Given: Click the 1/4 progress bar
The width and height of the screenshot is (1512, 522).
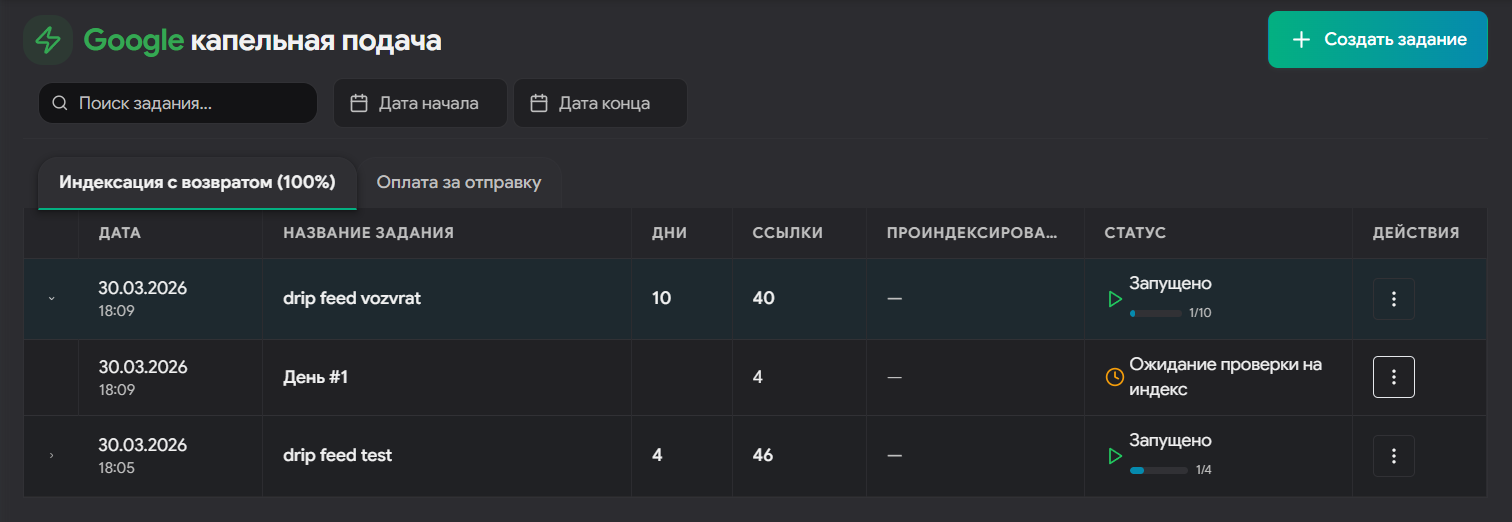Looking at the screenshot, I should pos(1159,470).
